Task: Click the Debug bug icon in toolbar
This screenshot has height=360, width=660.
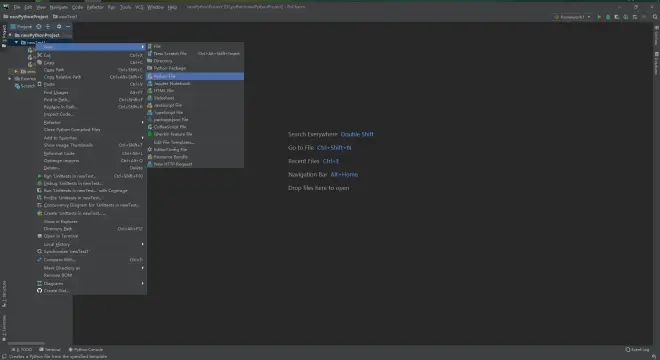Action: [x=608, y=17]
